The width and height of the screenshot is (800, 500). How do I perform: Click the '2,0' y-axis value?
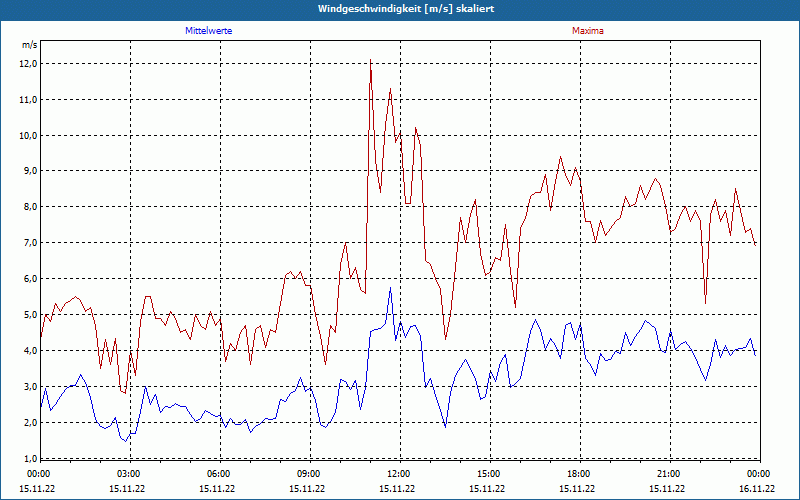click(x=30, y=423)
